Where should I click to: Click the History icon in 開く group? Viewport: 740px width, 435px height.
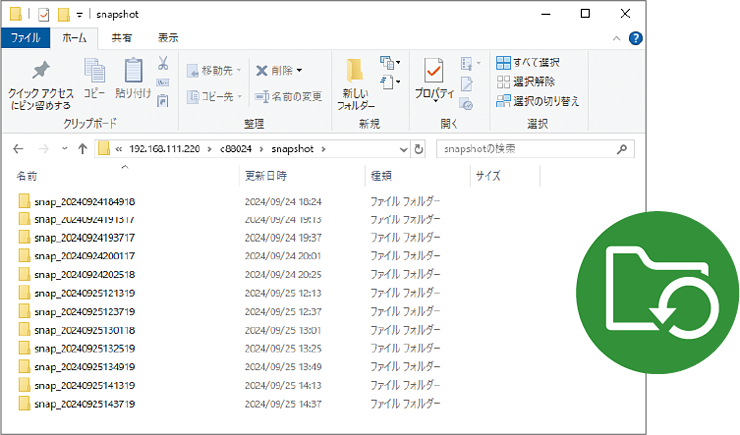[x=466, y=103]
